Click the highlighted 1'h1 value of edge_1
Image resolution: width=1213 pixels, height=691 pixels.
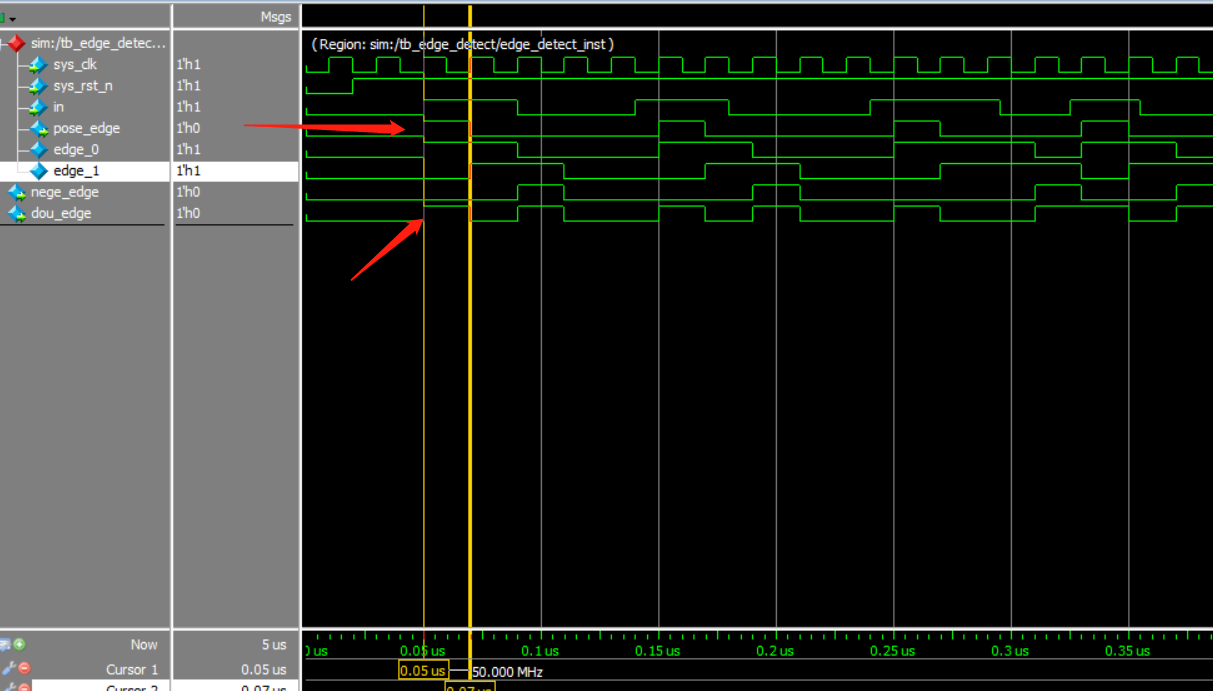click(x=188, y=171)
